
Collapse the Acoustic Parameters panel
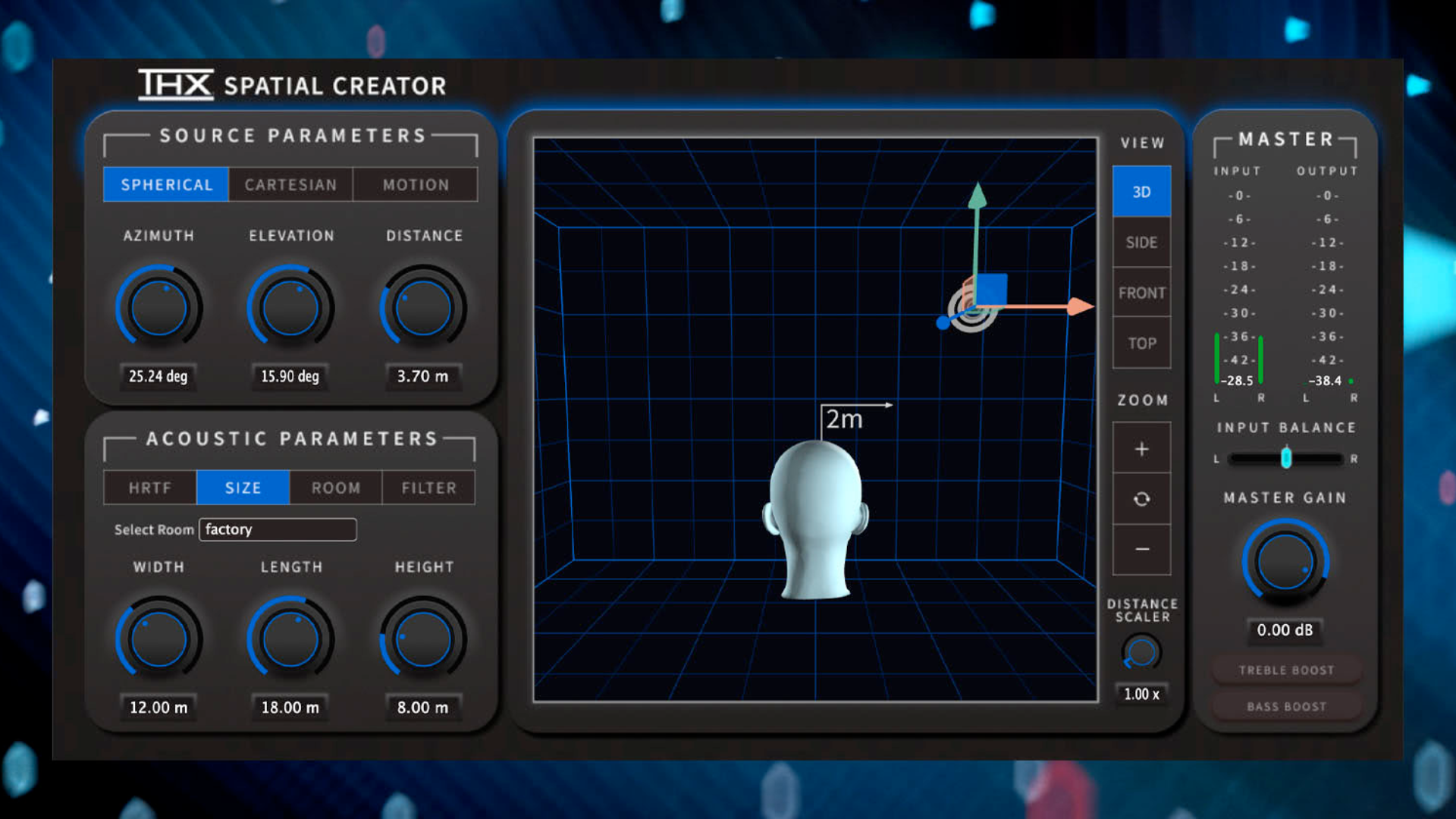coord(292,438)
